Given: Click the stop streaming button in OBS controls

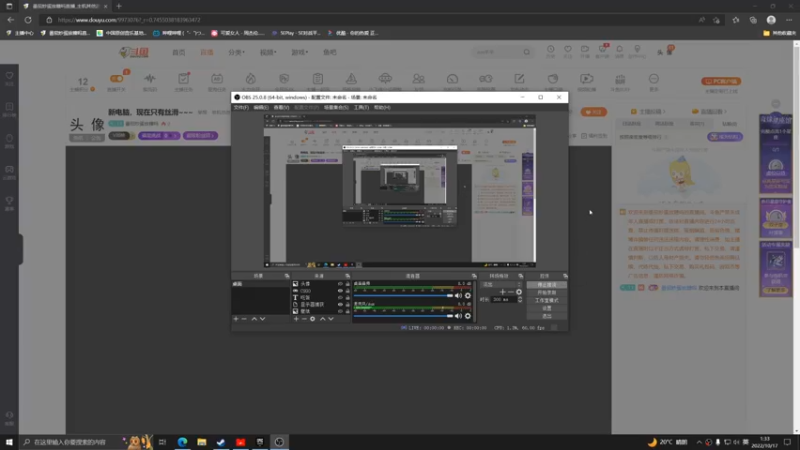Looking at the screenshot, I should 546,285.
